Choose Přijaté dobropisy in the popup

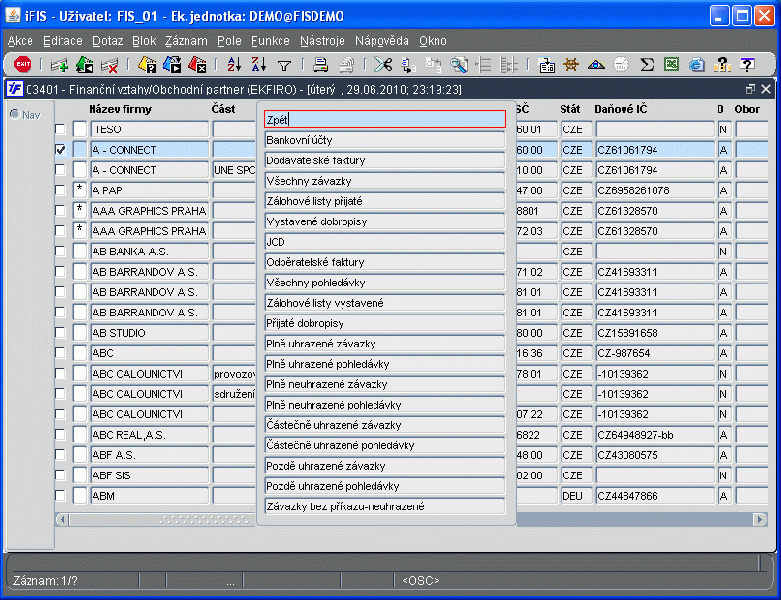[x=385, y=323]
